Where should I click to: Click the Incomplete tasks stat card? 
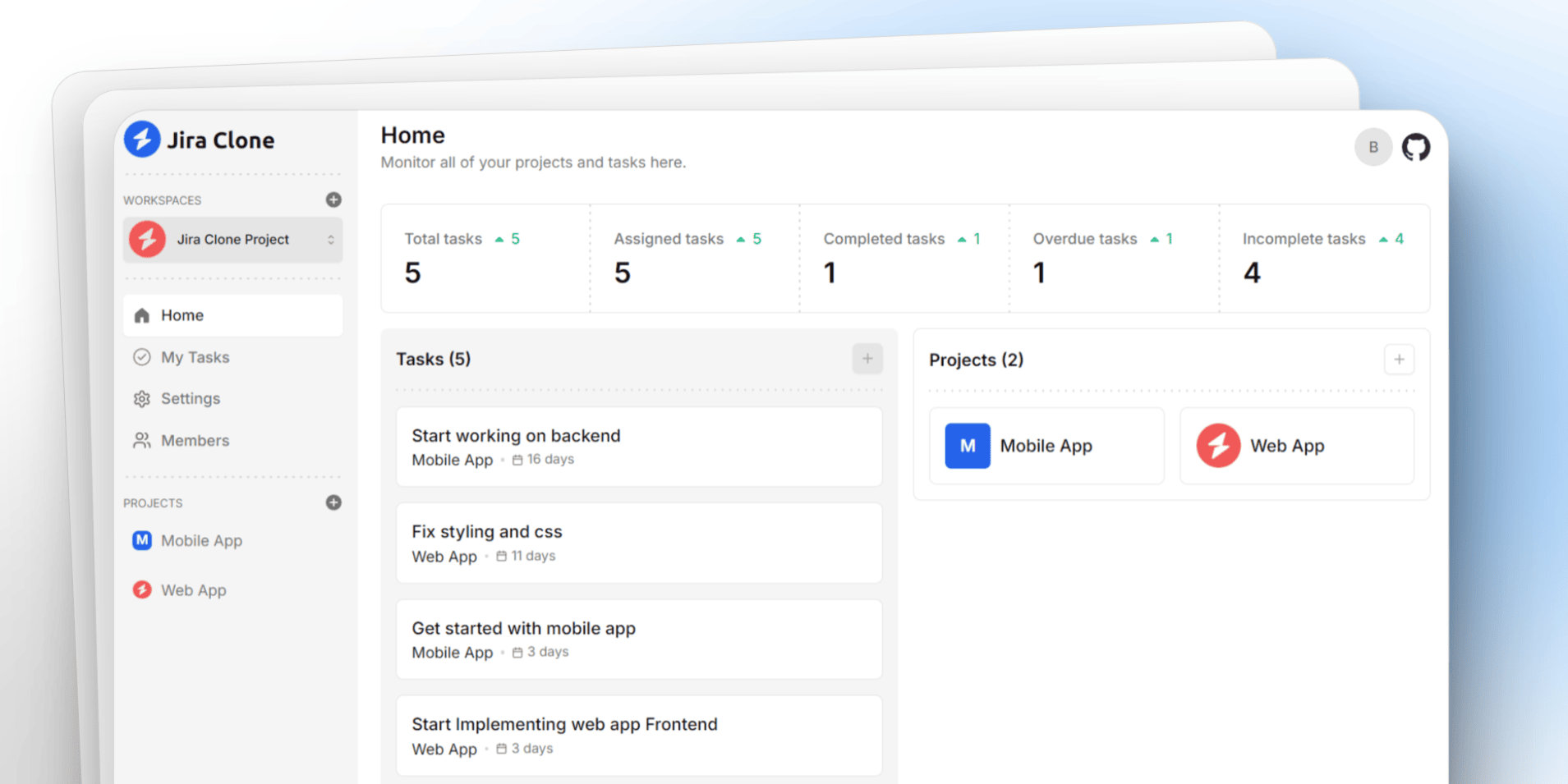[x=1325, y=258]
